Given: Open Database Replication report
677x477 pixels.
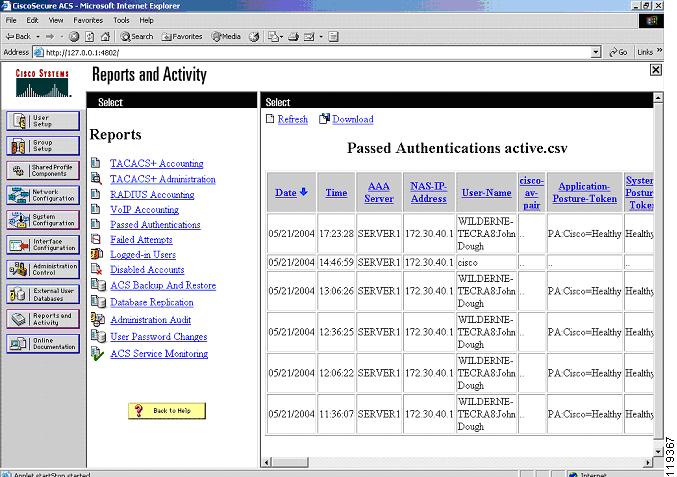Looking at the screenshot, I should [x=152, y=302].
